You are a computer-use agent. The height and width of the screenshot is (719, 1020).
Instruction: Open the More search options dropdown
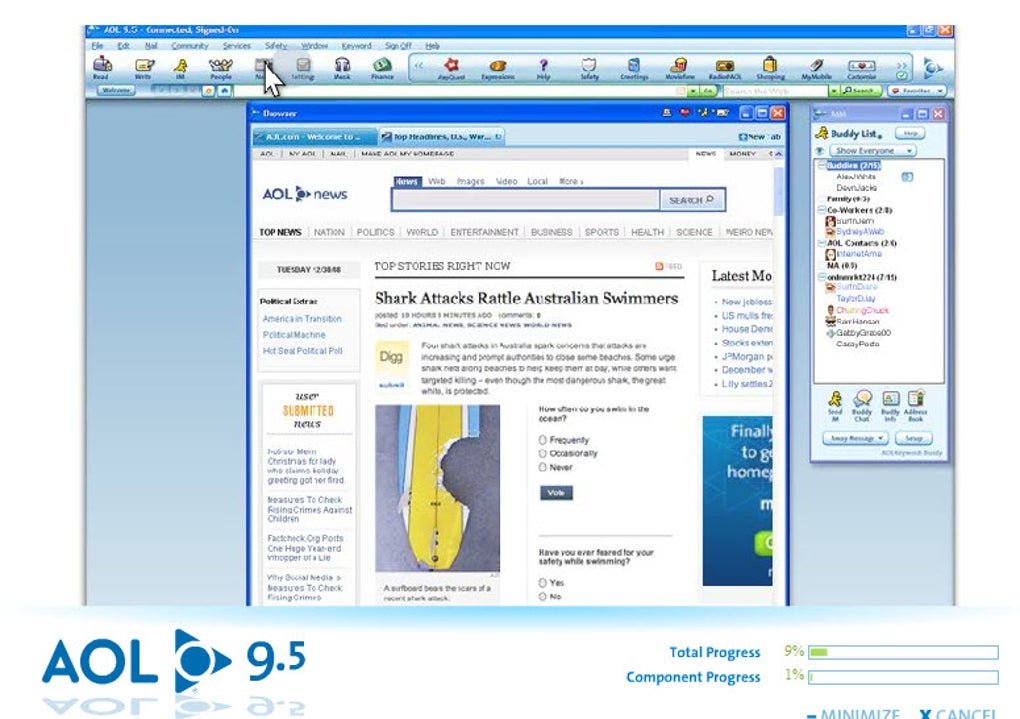(570, 182)
